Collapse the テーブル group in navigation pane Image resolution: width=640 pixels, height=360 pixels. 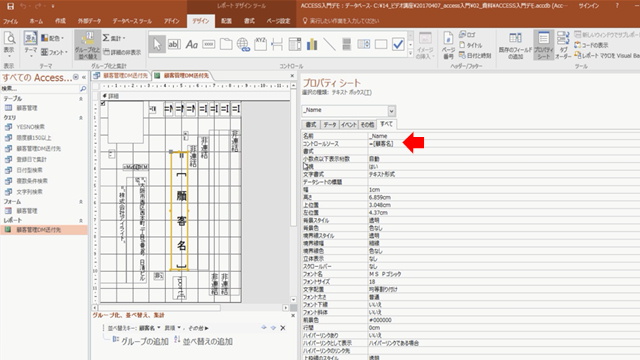click(x=81, y=99)
